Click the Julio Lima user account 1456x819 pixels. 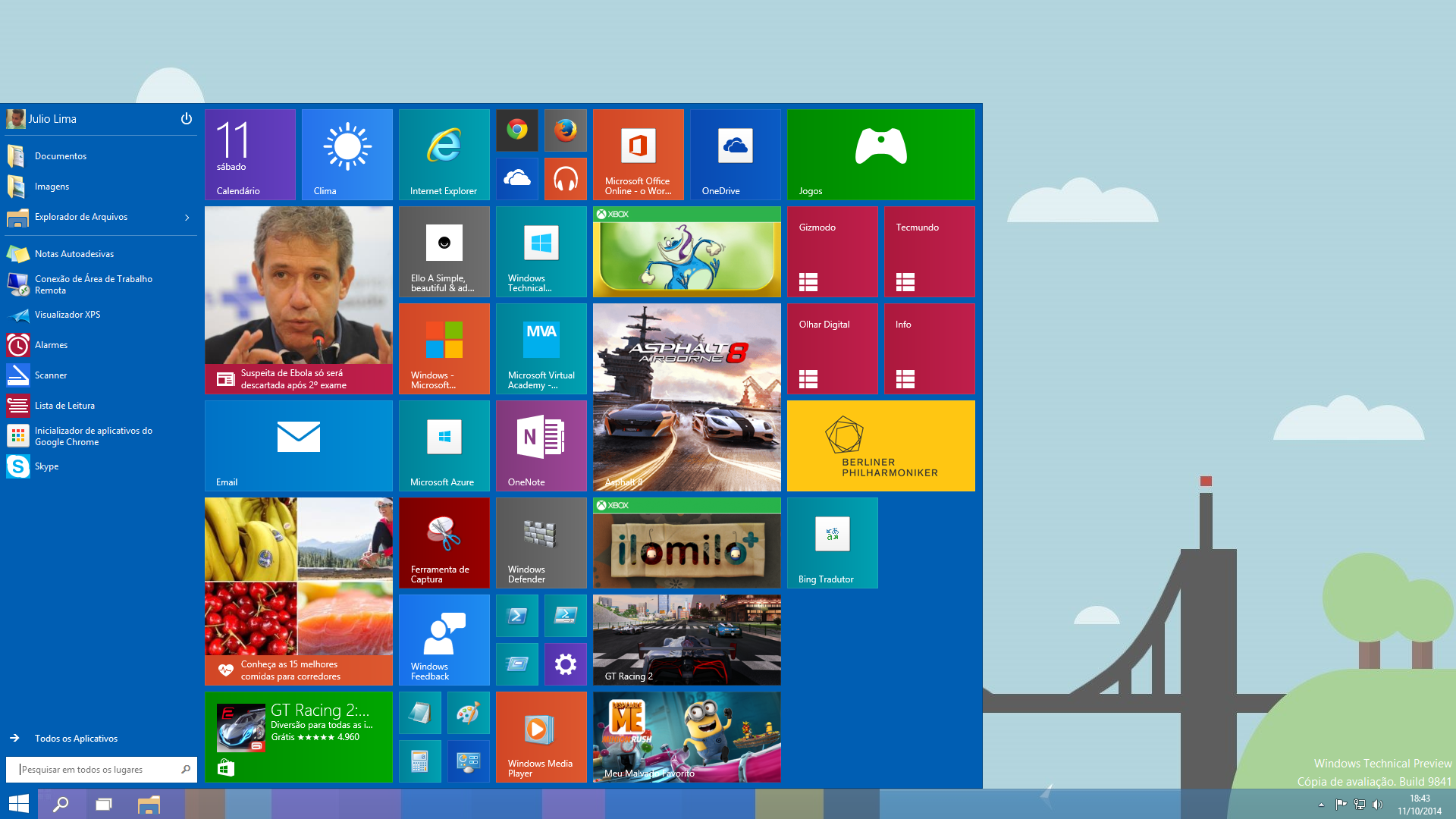42,119
